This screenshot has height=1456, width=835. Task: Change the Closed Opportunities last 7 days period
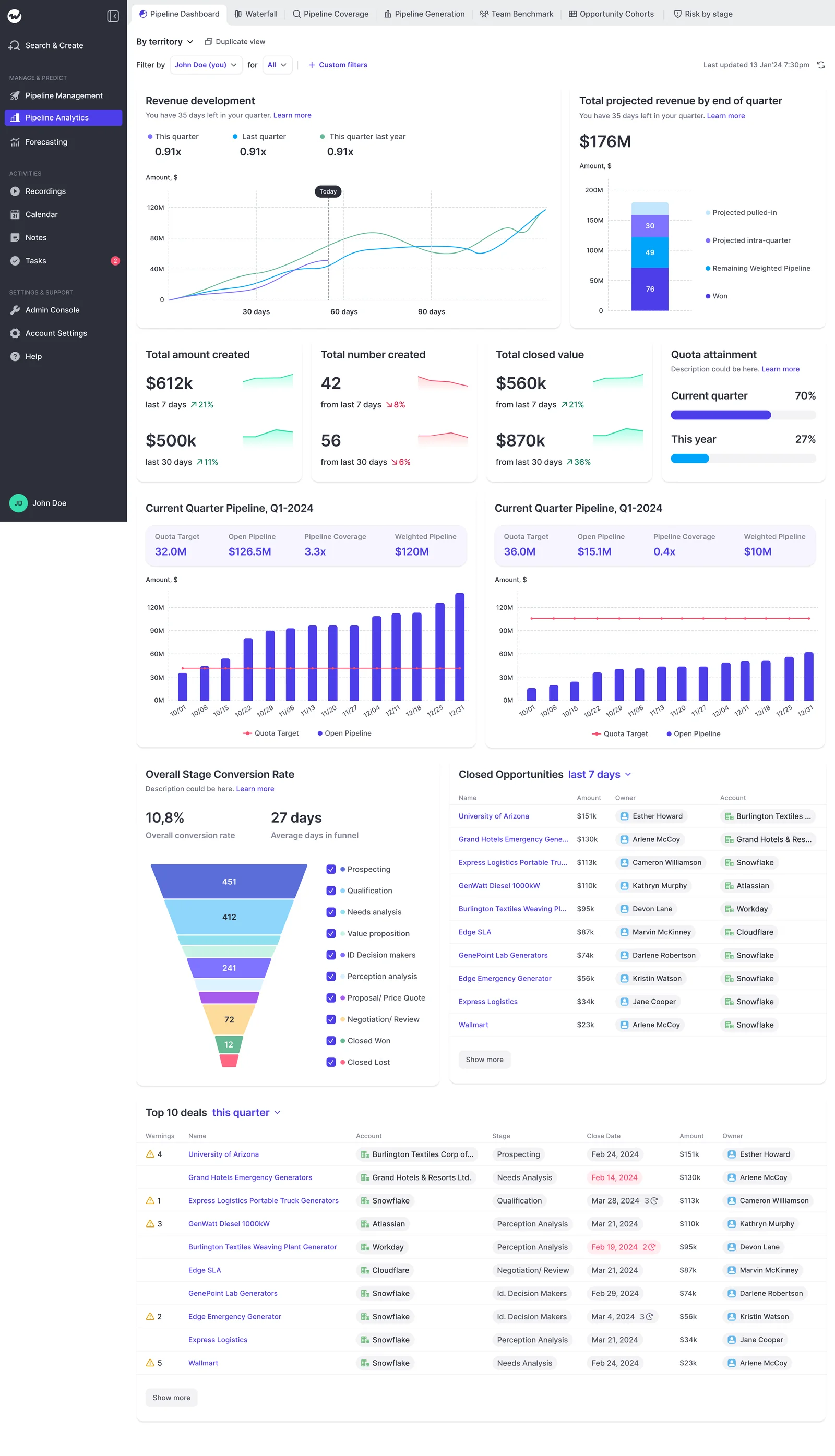click(599, 775)
